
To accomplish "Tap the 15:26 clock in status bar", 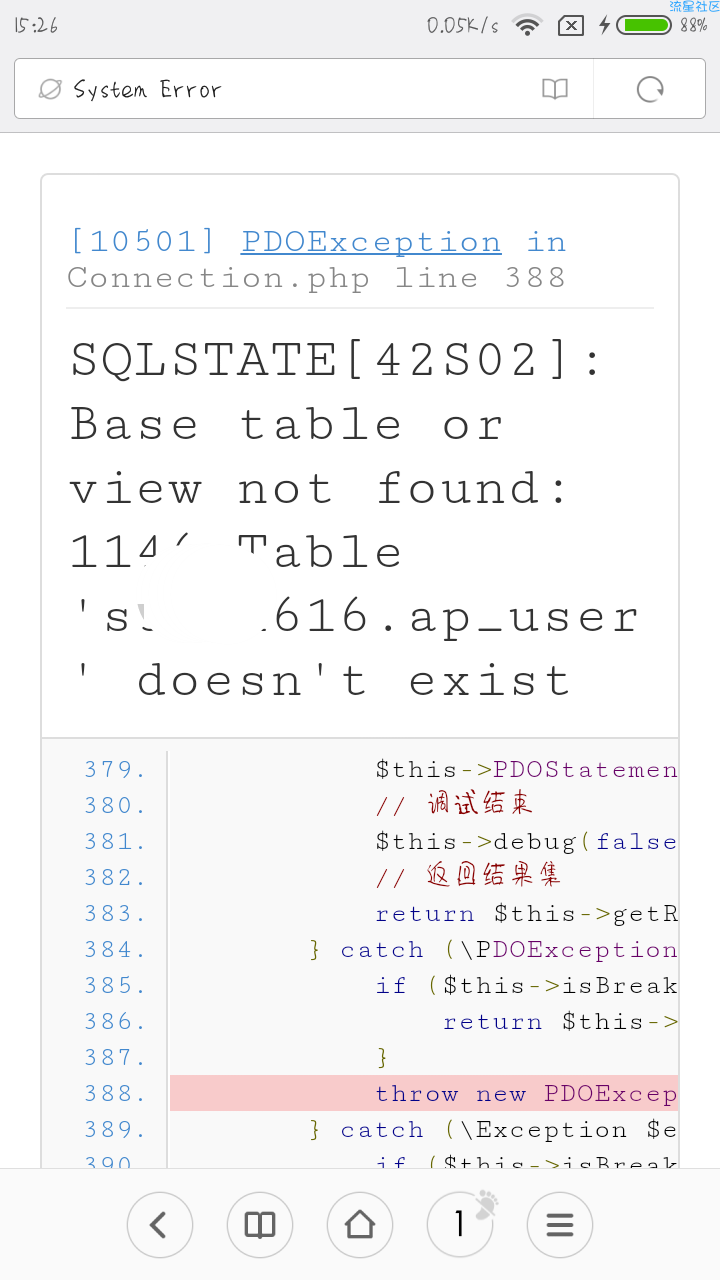I will click(36, 25).
